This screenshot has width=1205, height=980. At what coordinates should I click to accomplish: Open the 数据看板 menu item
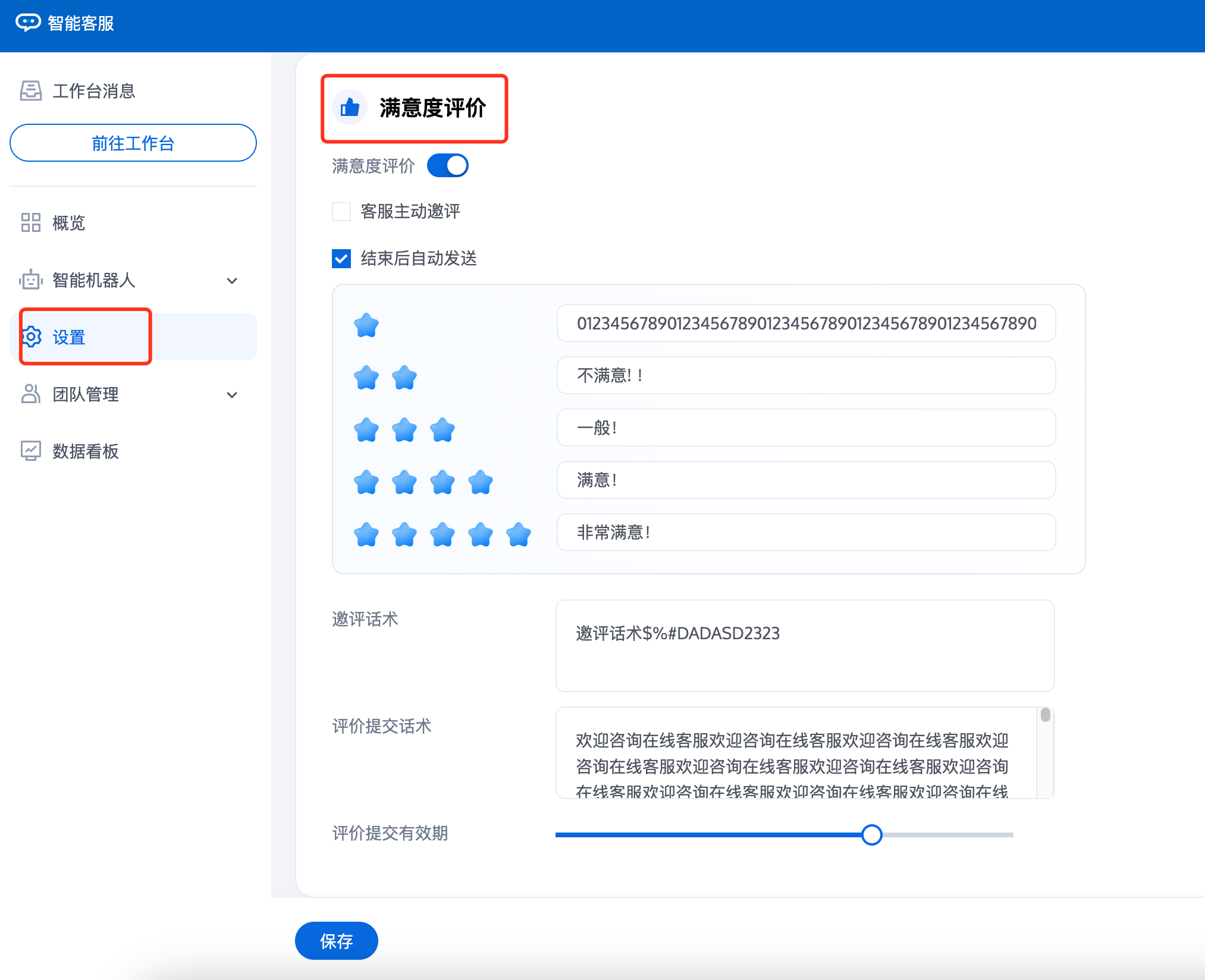(x=85, y=451)
